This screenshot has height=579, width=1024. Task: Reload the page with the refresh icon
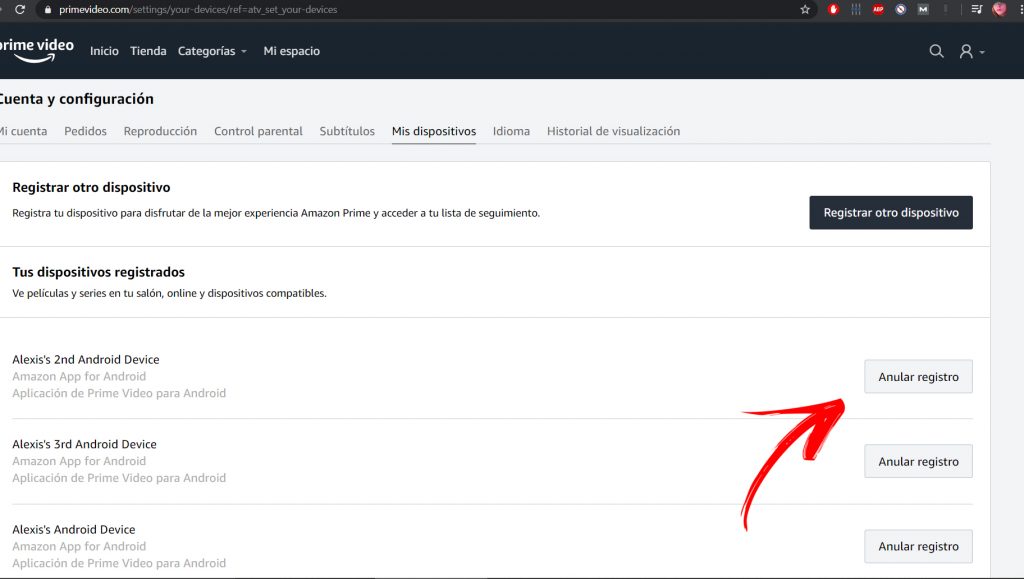20,9
